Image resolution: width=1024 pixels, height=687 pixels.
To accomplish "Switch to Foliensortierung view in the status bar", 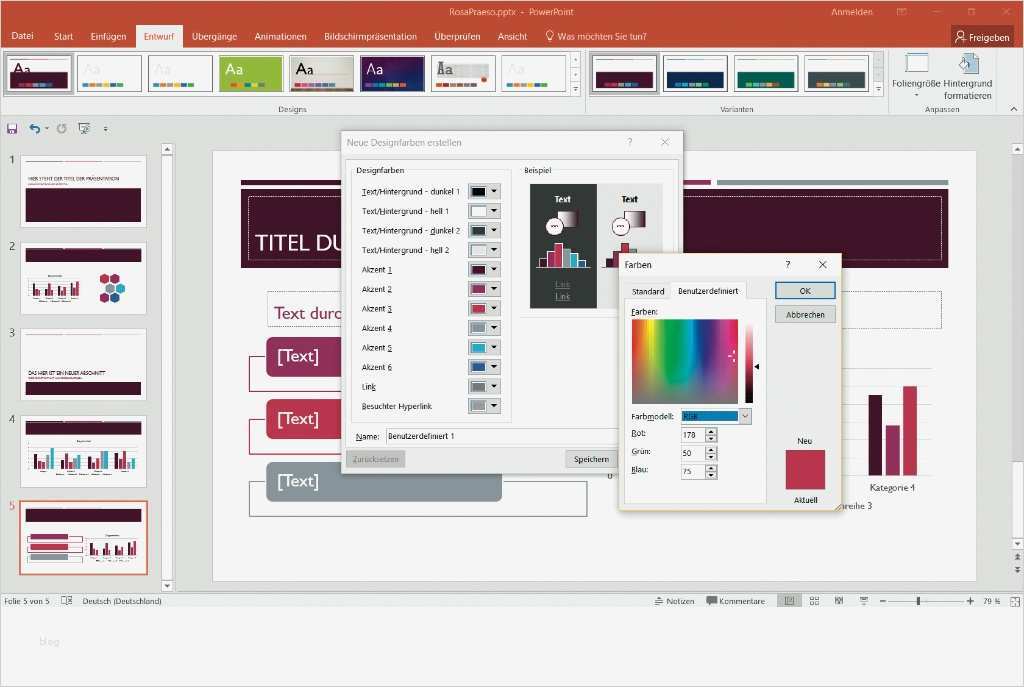I will point(814,600).
